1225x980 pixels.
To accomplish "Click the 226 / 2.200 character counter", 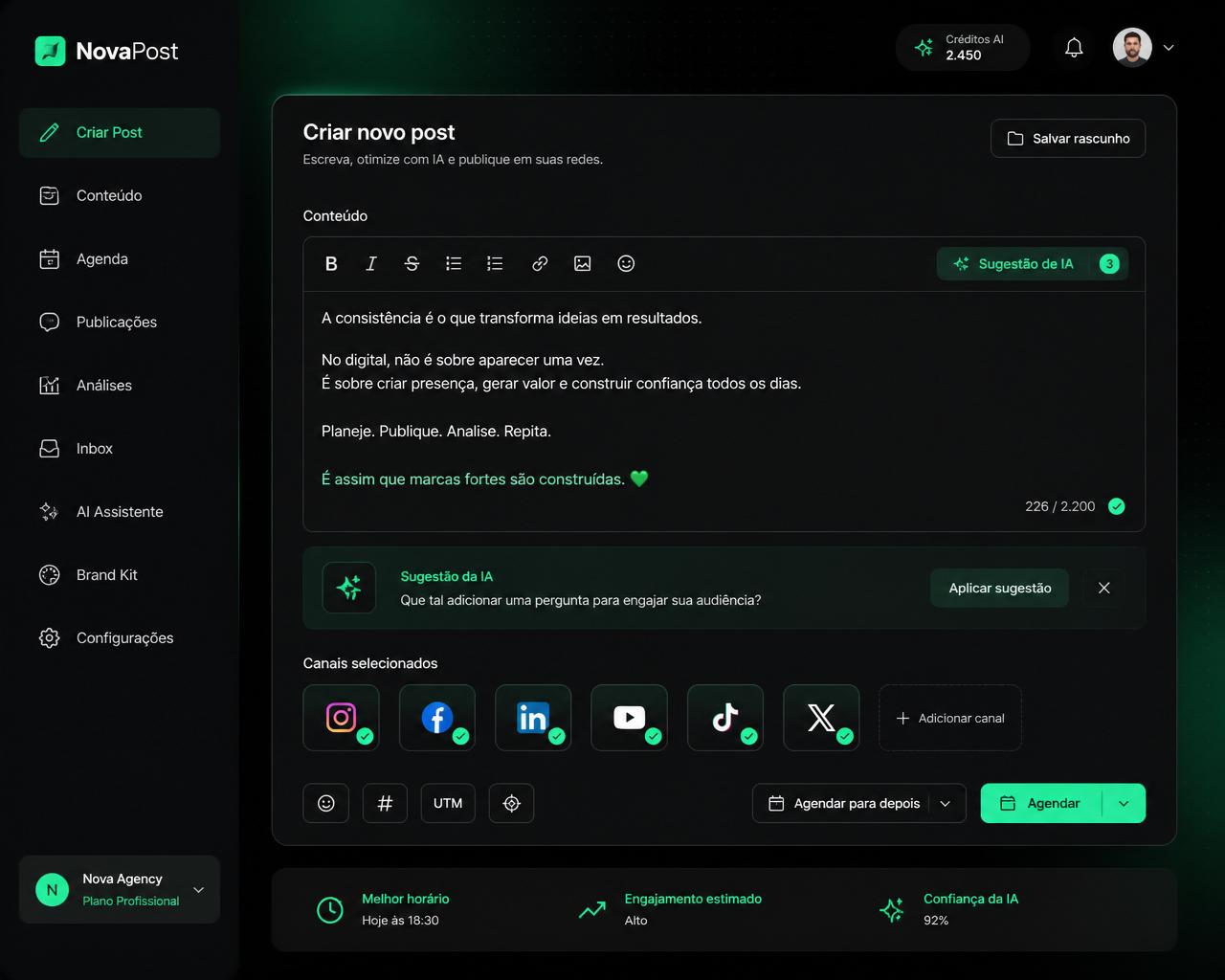I will tap(1059, 506).
